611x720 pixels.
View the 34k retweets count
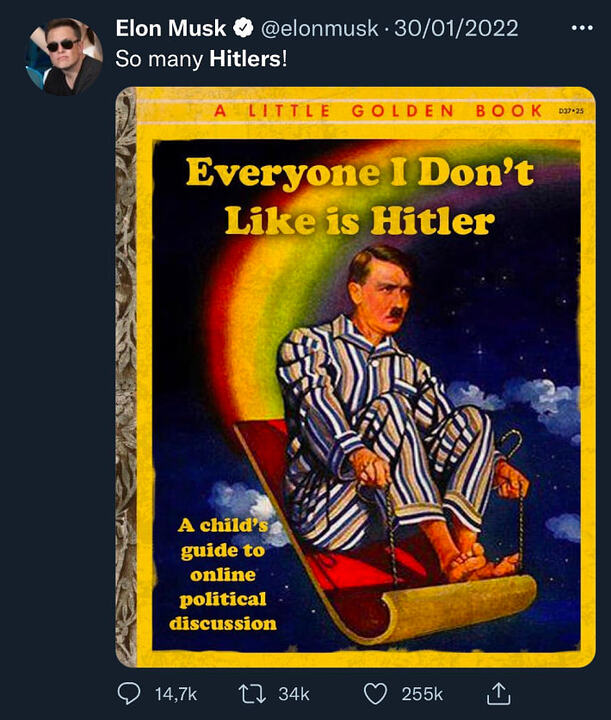(294, 694)
